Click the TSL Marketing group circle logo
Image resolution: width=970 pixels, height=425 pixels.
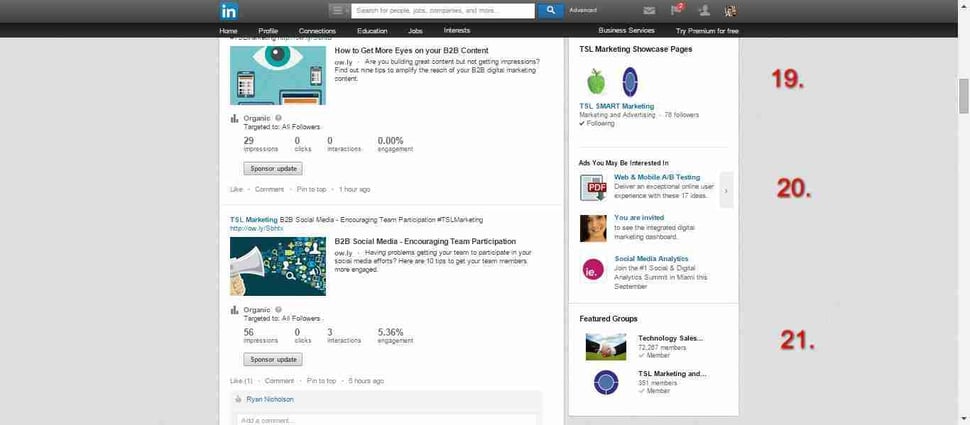pos(606,382)
